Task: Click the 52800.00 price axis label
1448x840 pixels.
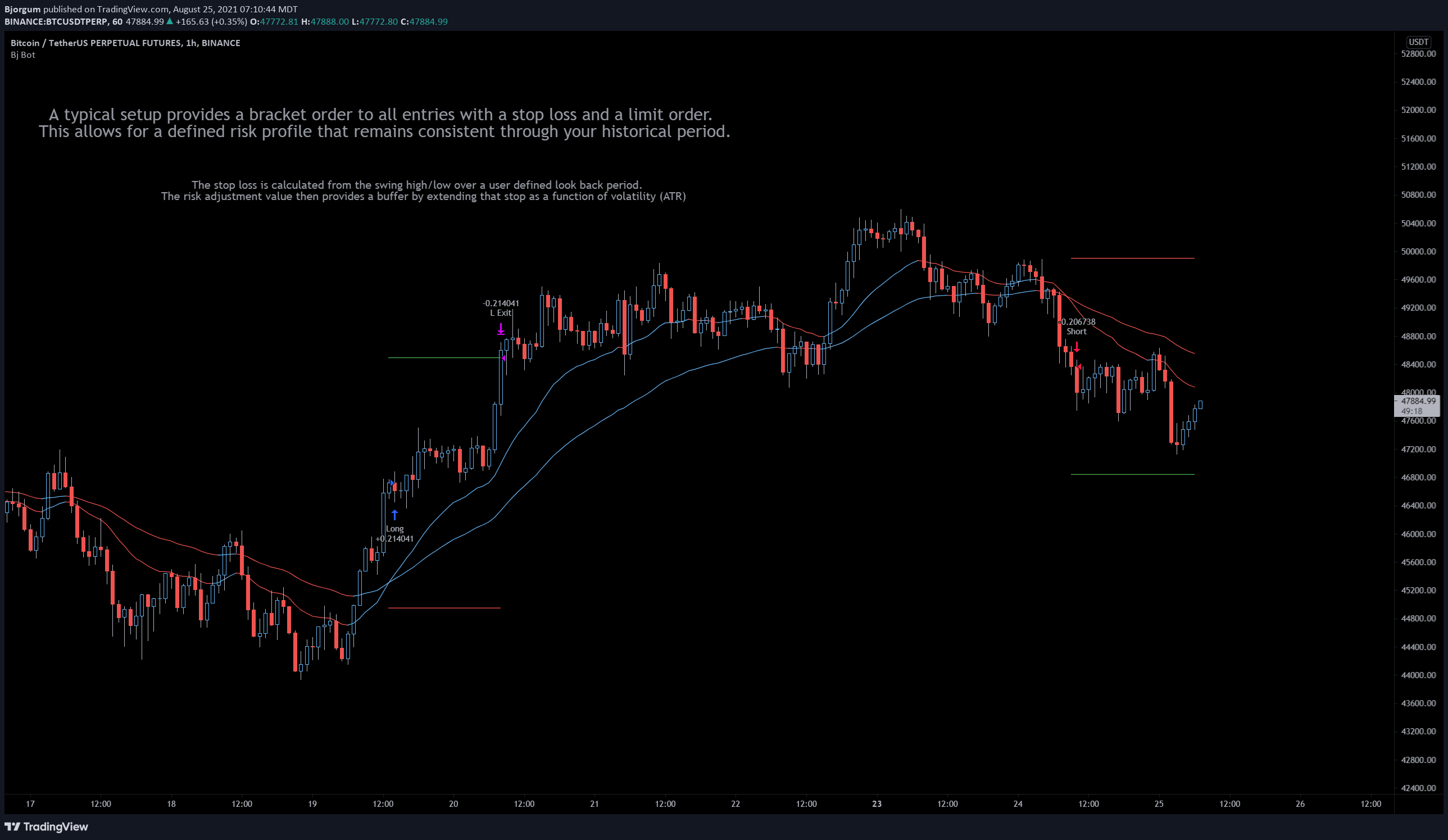Action: [x=1418, y=53]
